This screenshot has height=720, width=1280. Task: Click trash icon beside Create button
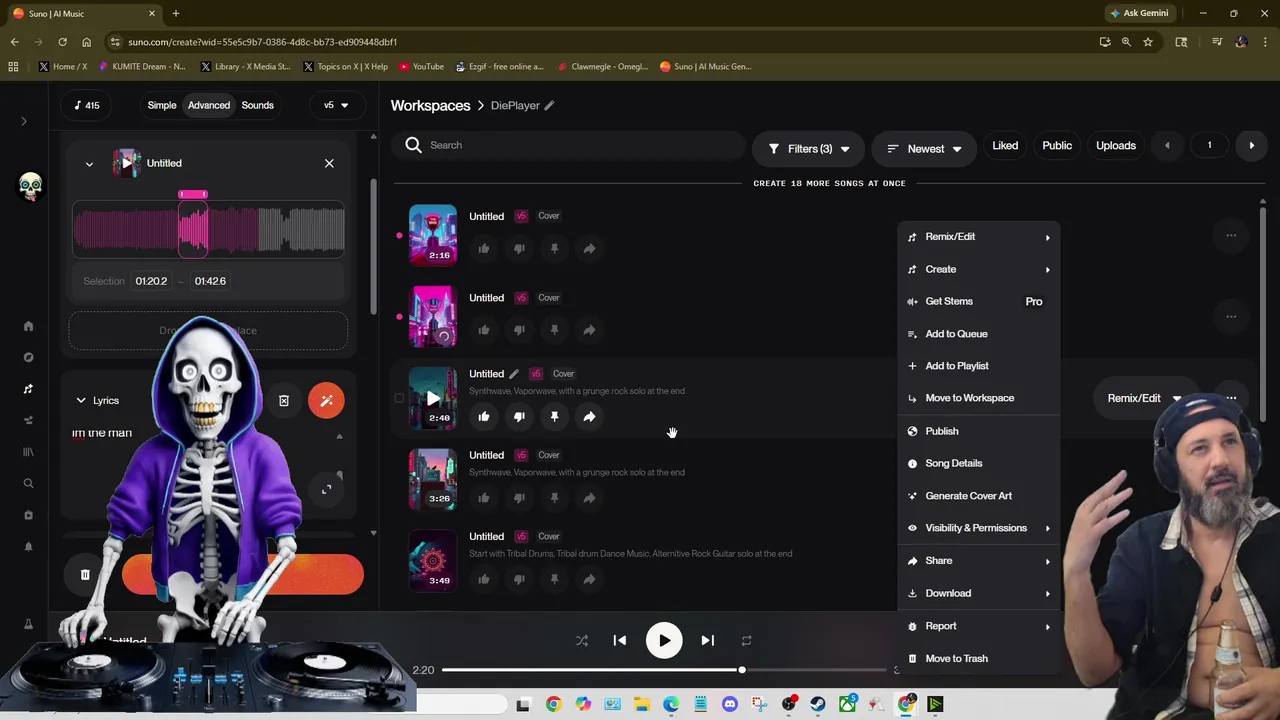pos(85,575)
